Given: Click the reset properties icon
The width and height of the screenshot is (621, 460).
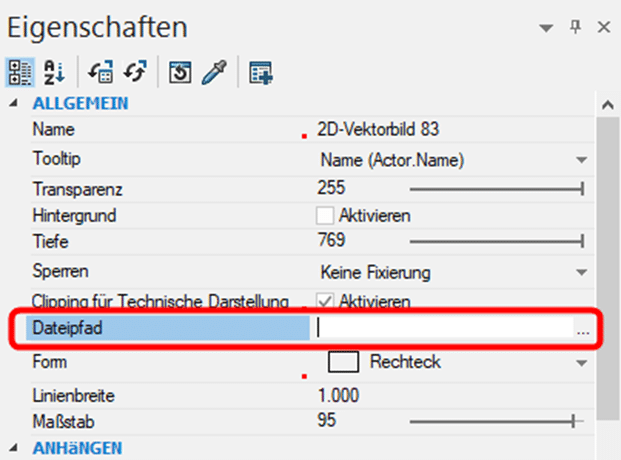Looking at the screenshot, I should (180, 72).
